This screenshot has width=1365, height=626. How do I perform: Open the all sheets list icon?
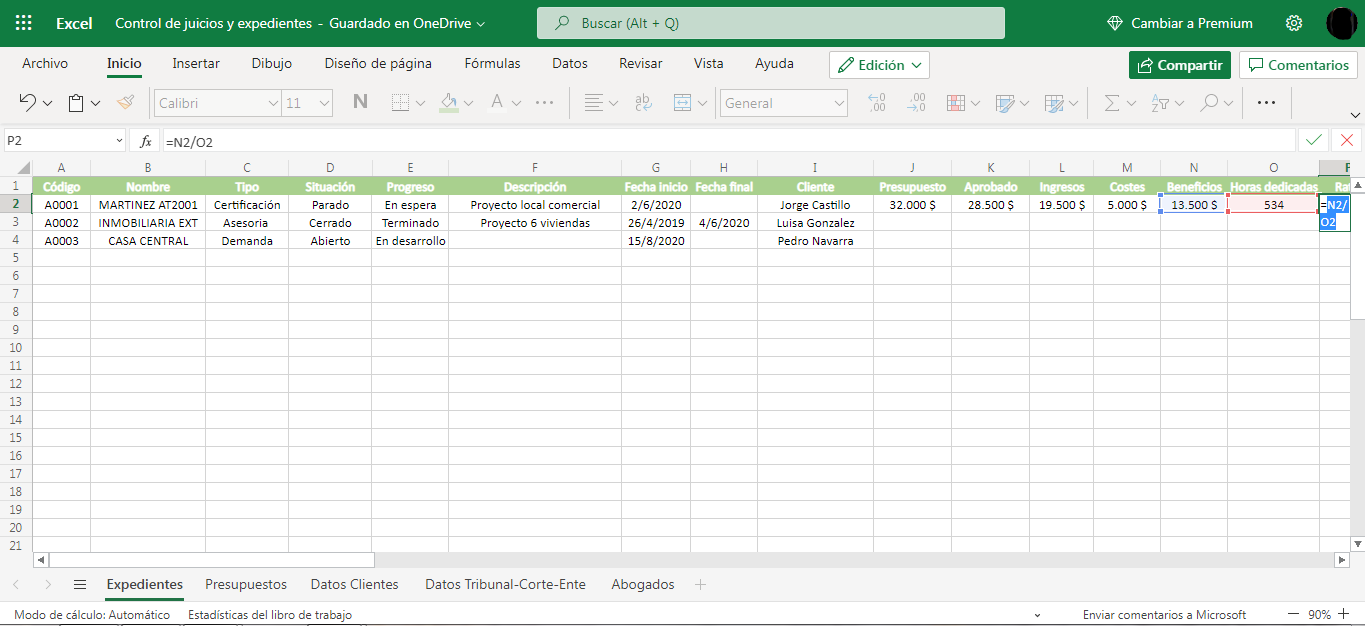(x=80, y=584)
